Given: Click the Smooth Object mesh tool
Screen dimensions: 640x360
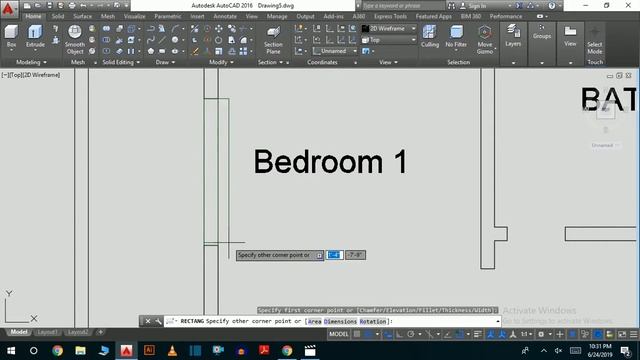Looking at the screenshot, I should tap(75, 40).
